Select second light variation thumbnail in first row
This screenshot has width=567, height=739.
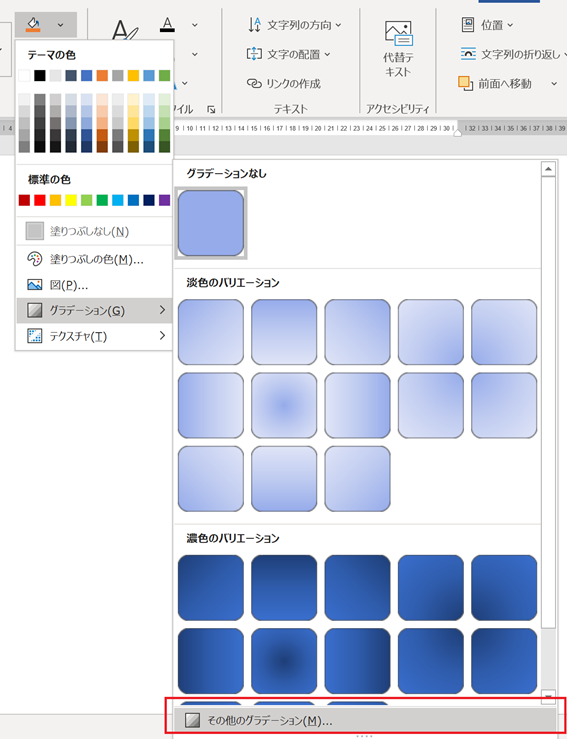[284, 332]
